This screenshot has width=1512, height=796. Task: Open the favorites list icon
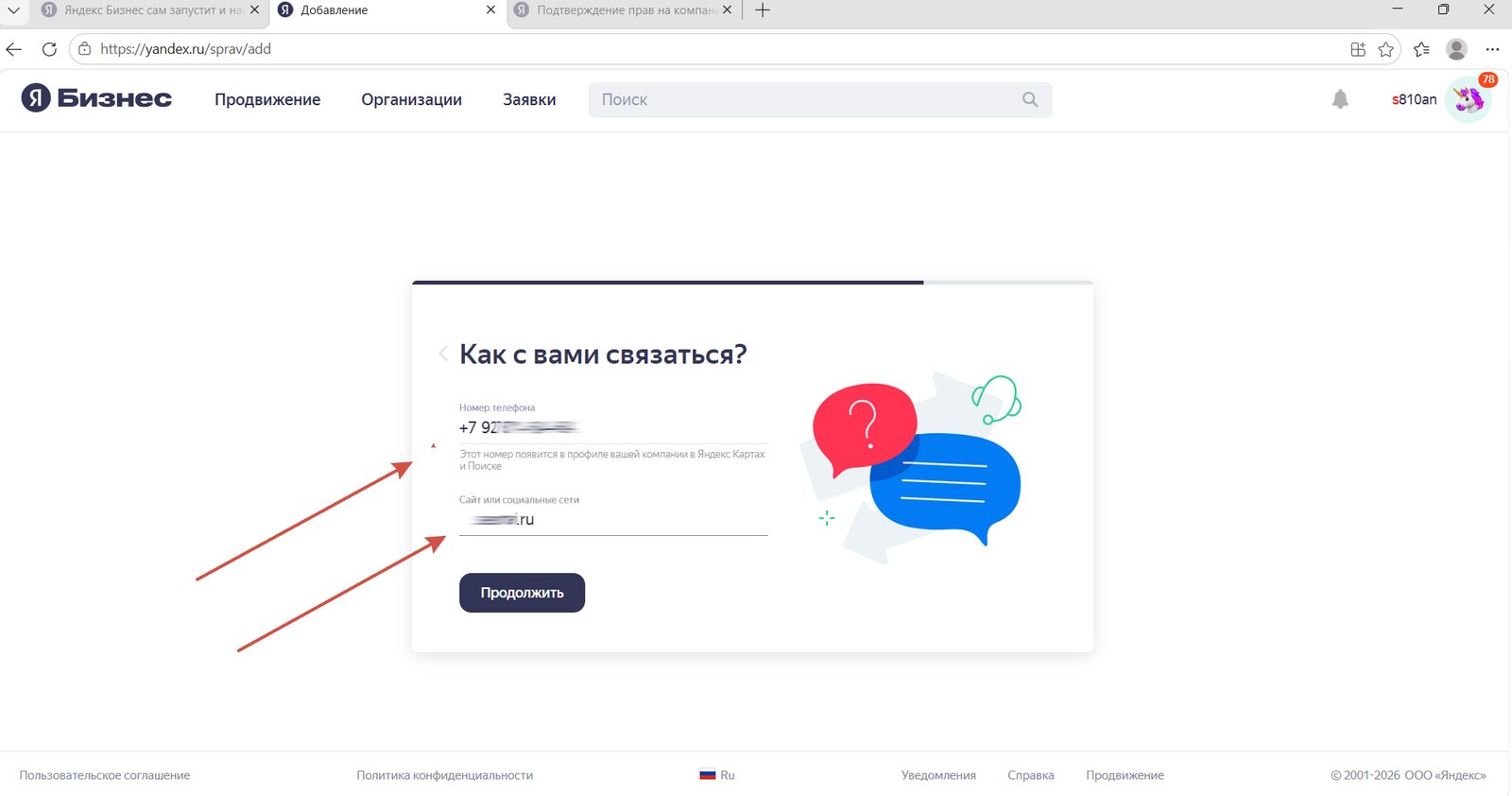(1421, 49)
